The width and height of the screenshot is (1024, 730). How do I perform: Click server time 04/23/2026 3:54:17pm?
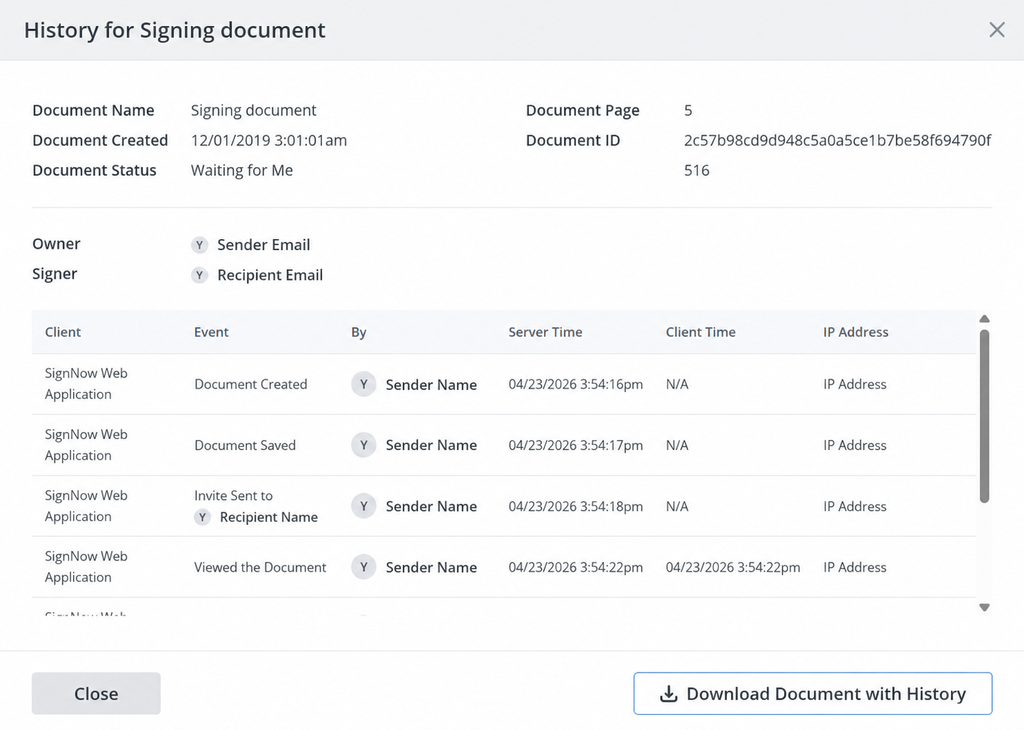click(x=575, y=445)
